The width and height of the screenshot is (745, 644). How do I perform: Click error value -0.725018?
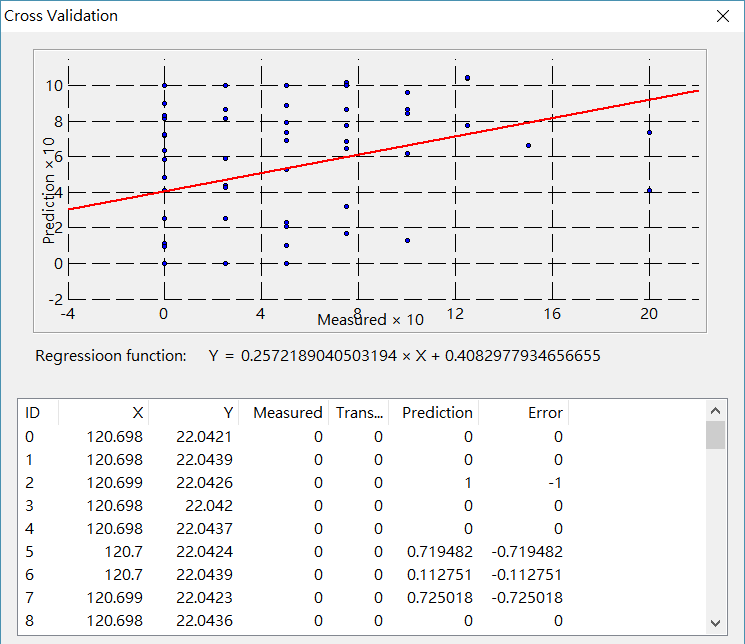[527, 597]
